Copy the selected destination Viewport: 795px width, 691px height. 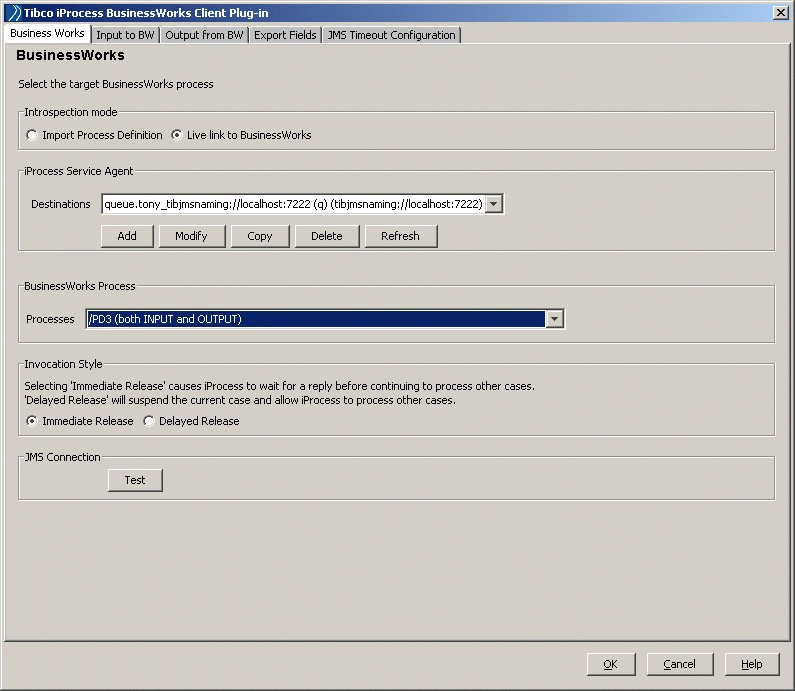click(260, 236)
